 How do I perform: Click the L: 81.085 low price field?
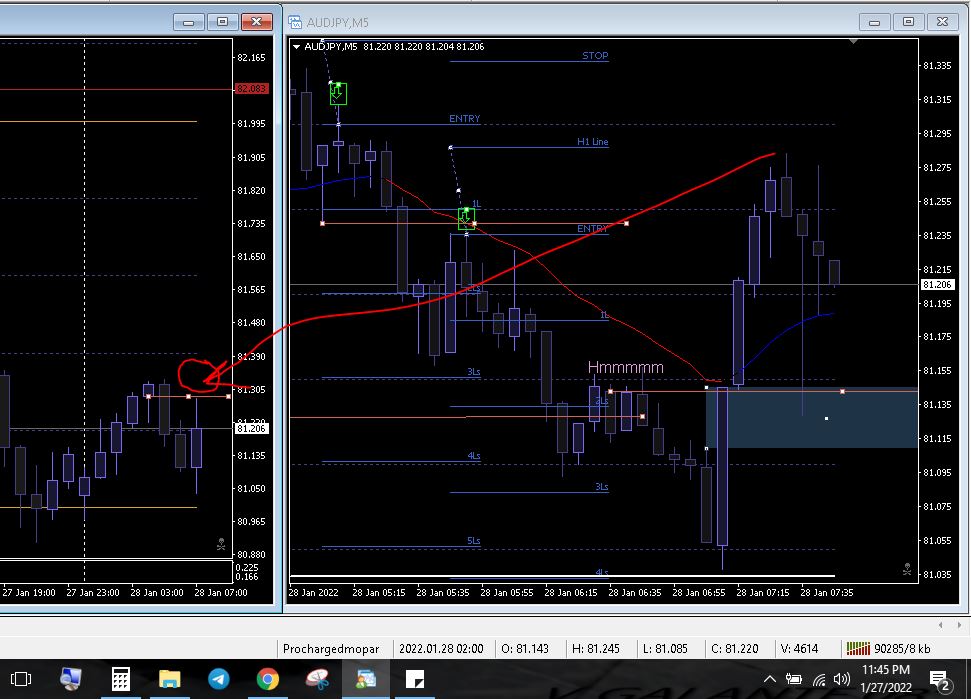pos(665,649)
